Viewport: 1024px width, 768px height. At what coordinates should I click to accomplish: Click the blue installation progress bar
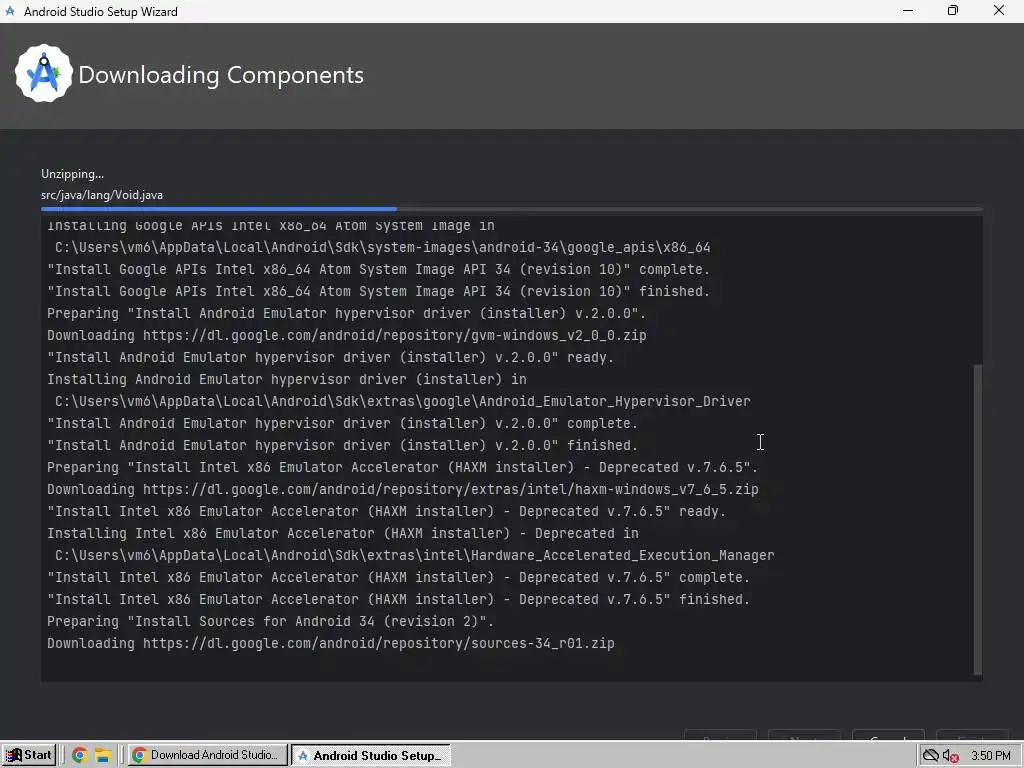[x=218, y=209]
